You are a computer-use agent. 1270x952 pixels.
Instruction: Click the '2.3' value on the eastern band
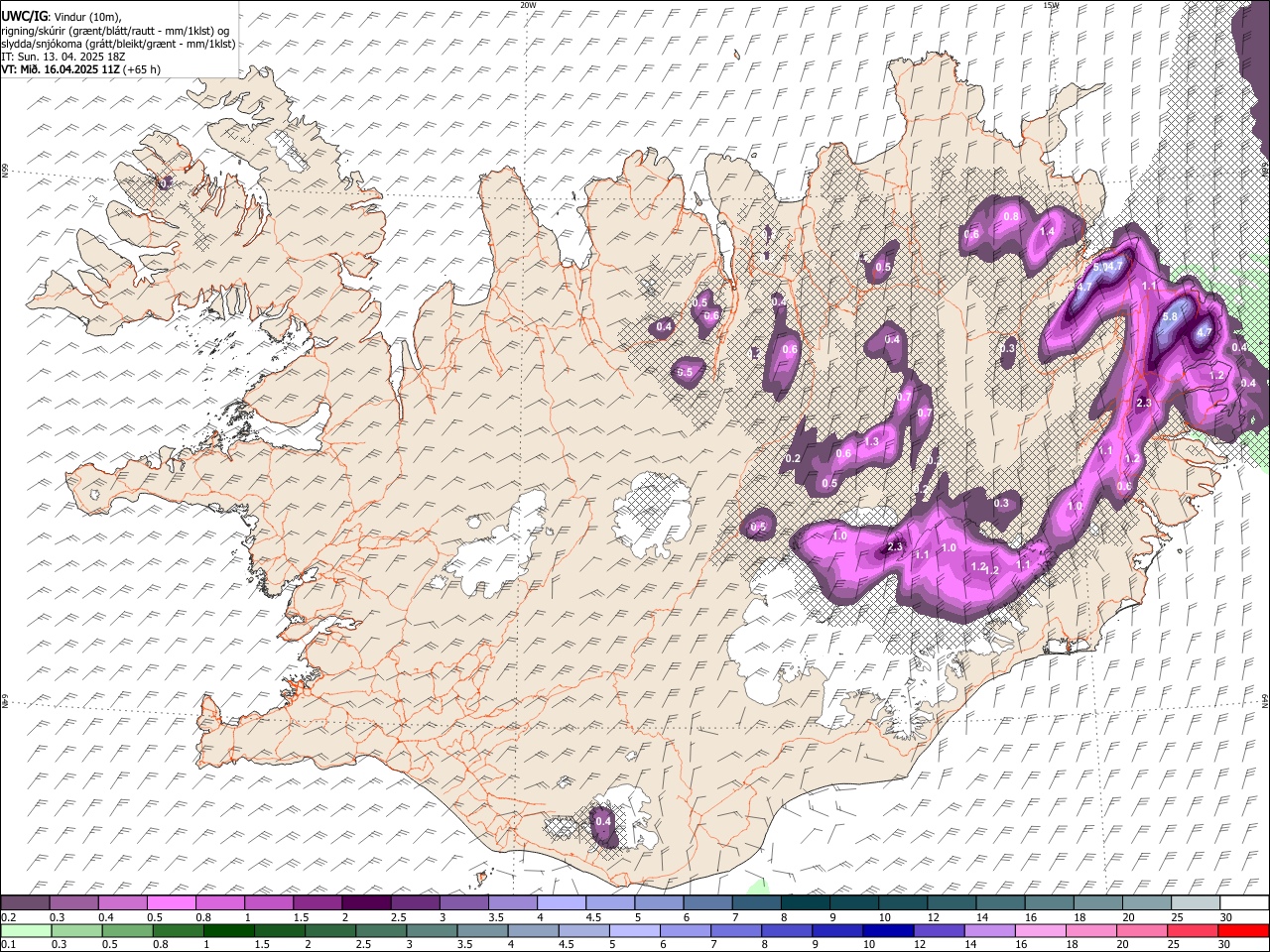(x=1143, y=403)
